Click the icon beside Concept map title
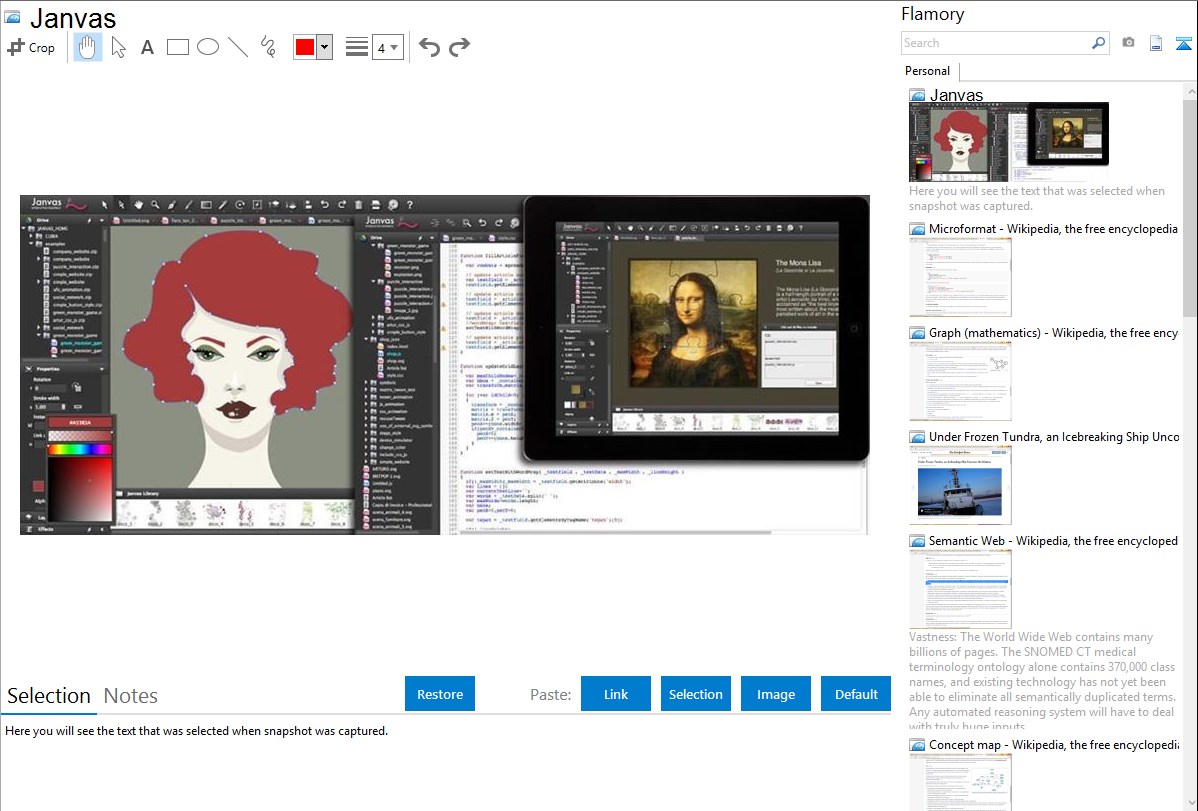The image size is (1198, 811). coord(917,744)
